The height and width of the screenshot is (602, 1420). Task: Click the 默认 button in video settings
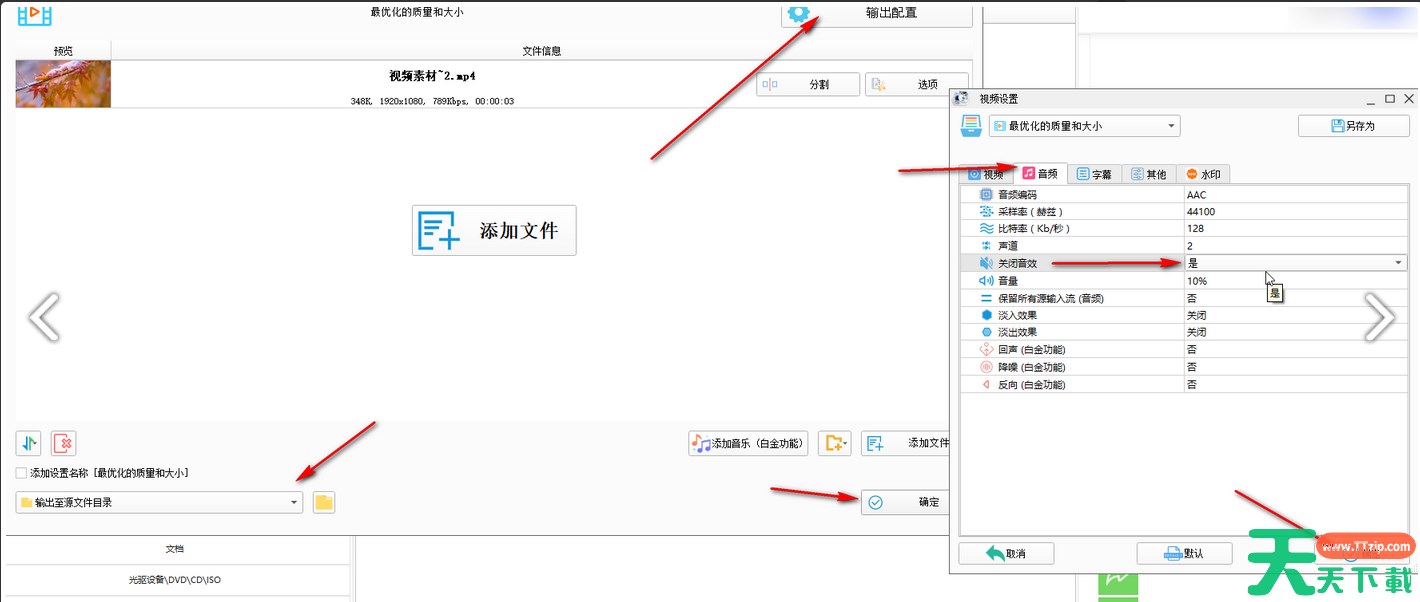[1184, 553]
